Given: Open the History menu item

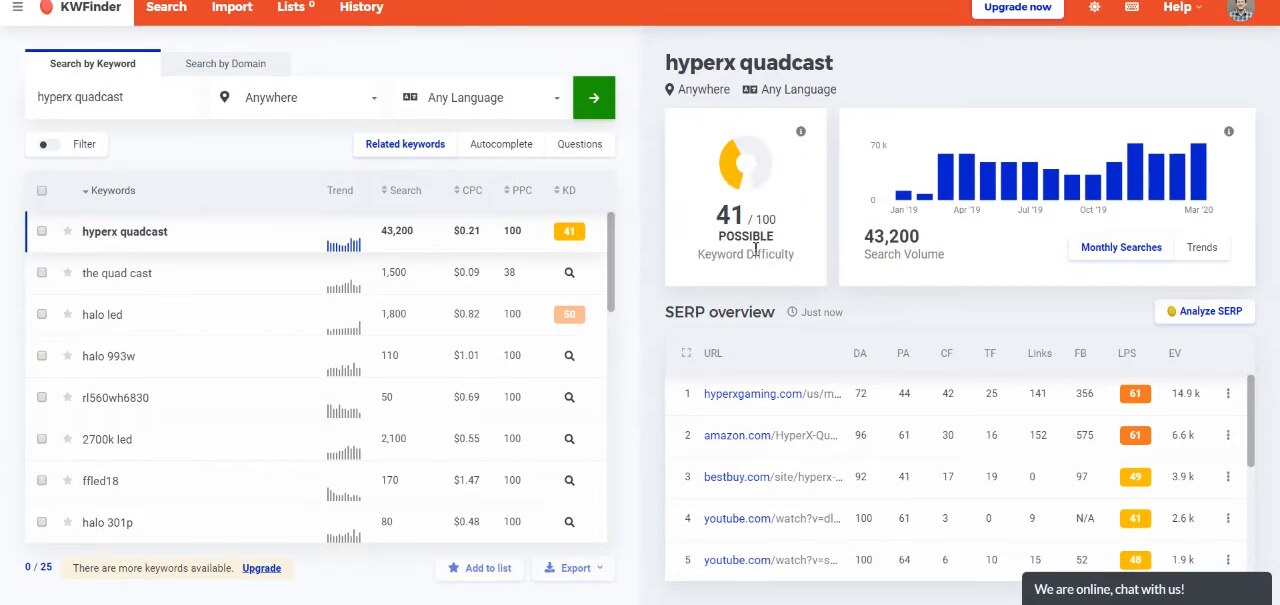Looking at the screenshot, I should pyautogui.click(x=361, y=7).
